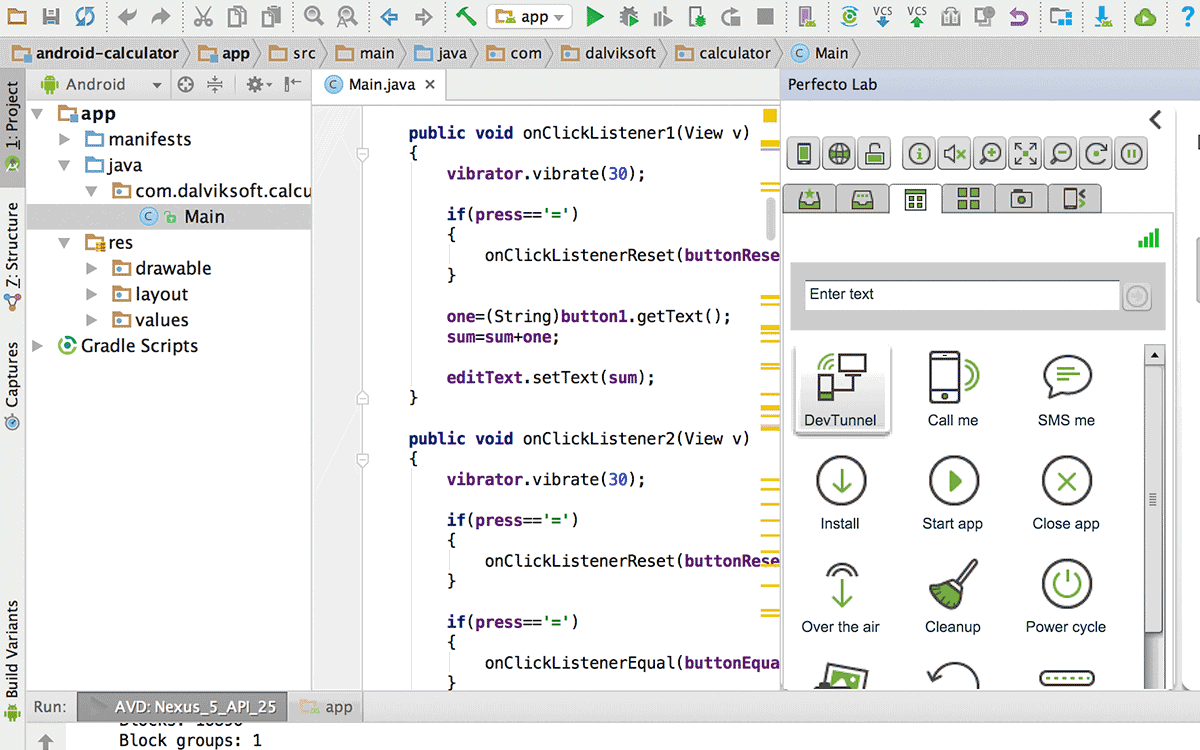Open the Android project view dropdown
The height and width of the screenshot is (750, 1200).
pyautogui.click(x=102, y=84)
